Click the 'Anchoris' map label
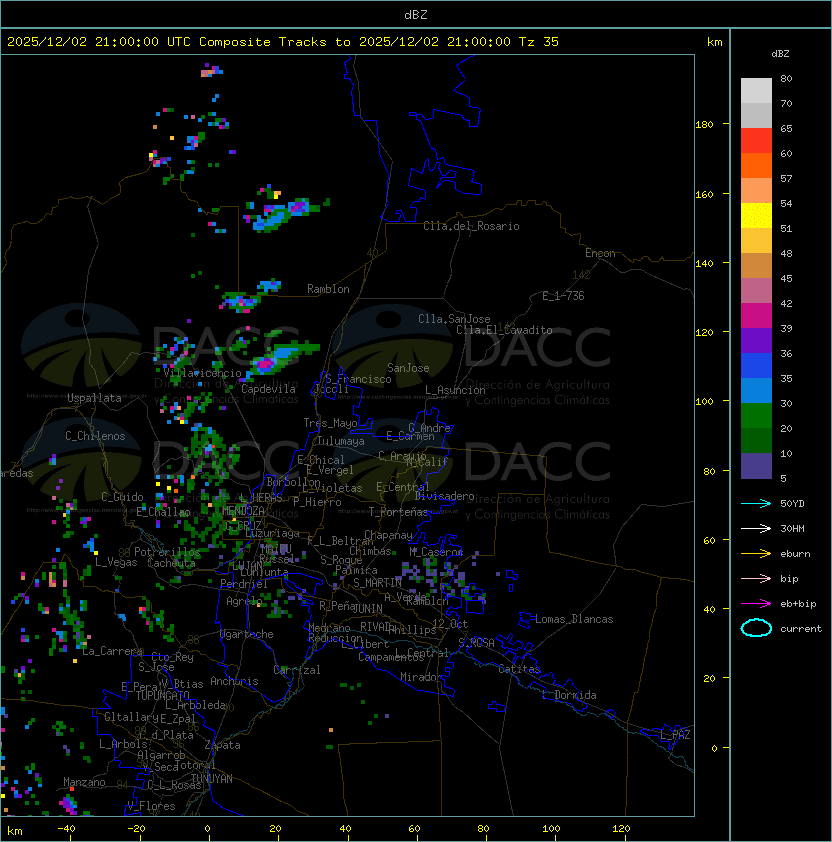Image resolution: width=832 pixels, height=842 pixels. coord(234,681)
